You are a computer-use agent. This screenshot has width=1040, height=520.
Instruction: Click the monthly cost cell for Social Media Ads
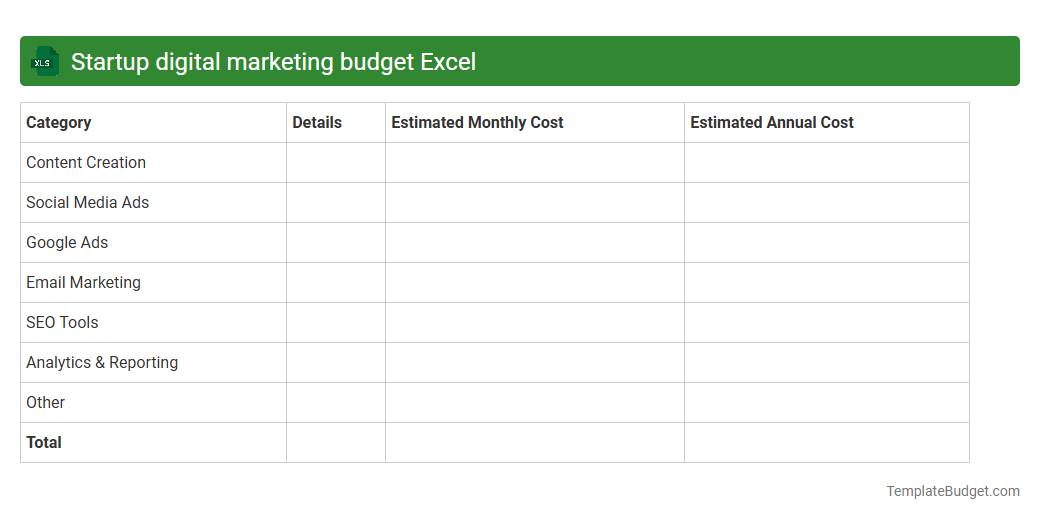[x=535, y=202]
